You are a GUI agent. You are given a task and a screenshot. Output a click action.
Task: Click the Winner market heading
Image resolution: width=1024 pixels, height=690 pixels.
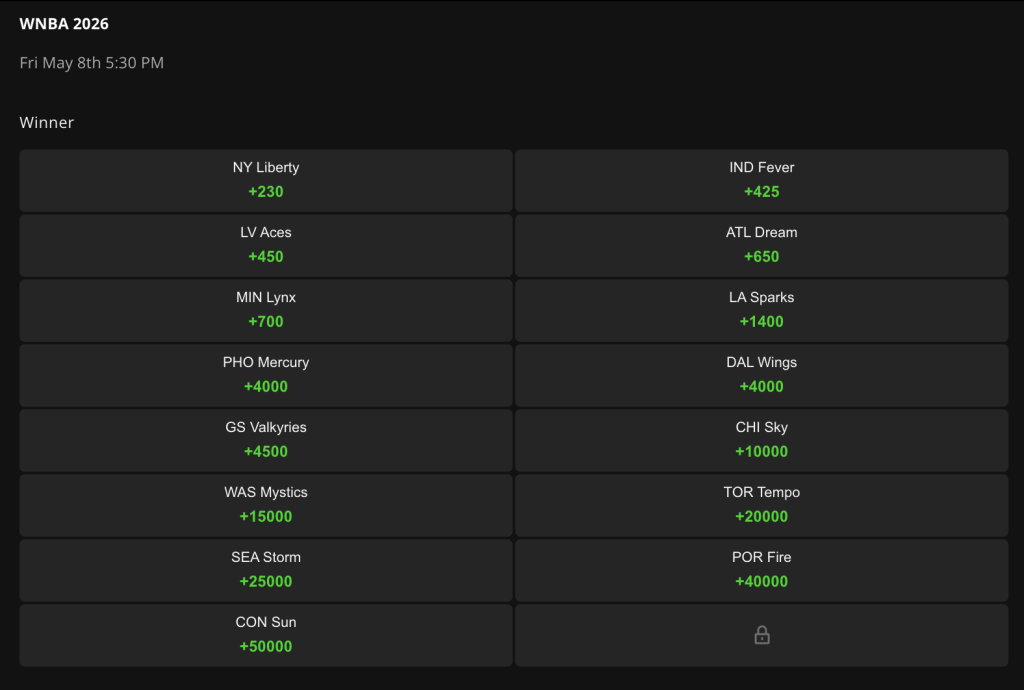(x=47, y=123)
